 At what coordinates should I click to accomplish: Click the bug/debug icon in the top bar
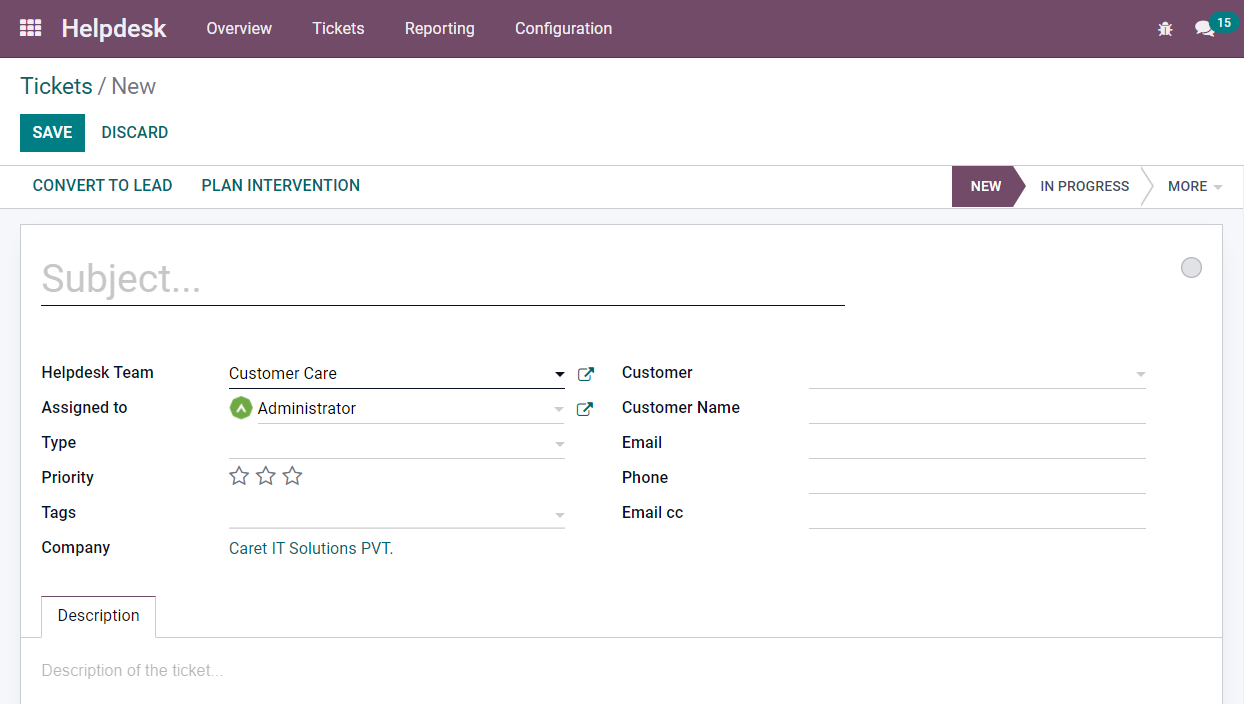point(1165,29)
